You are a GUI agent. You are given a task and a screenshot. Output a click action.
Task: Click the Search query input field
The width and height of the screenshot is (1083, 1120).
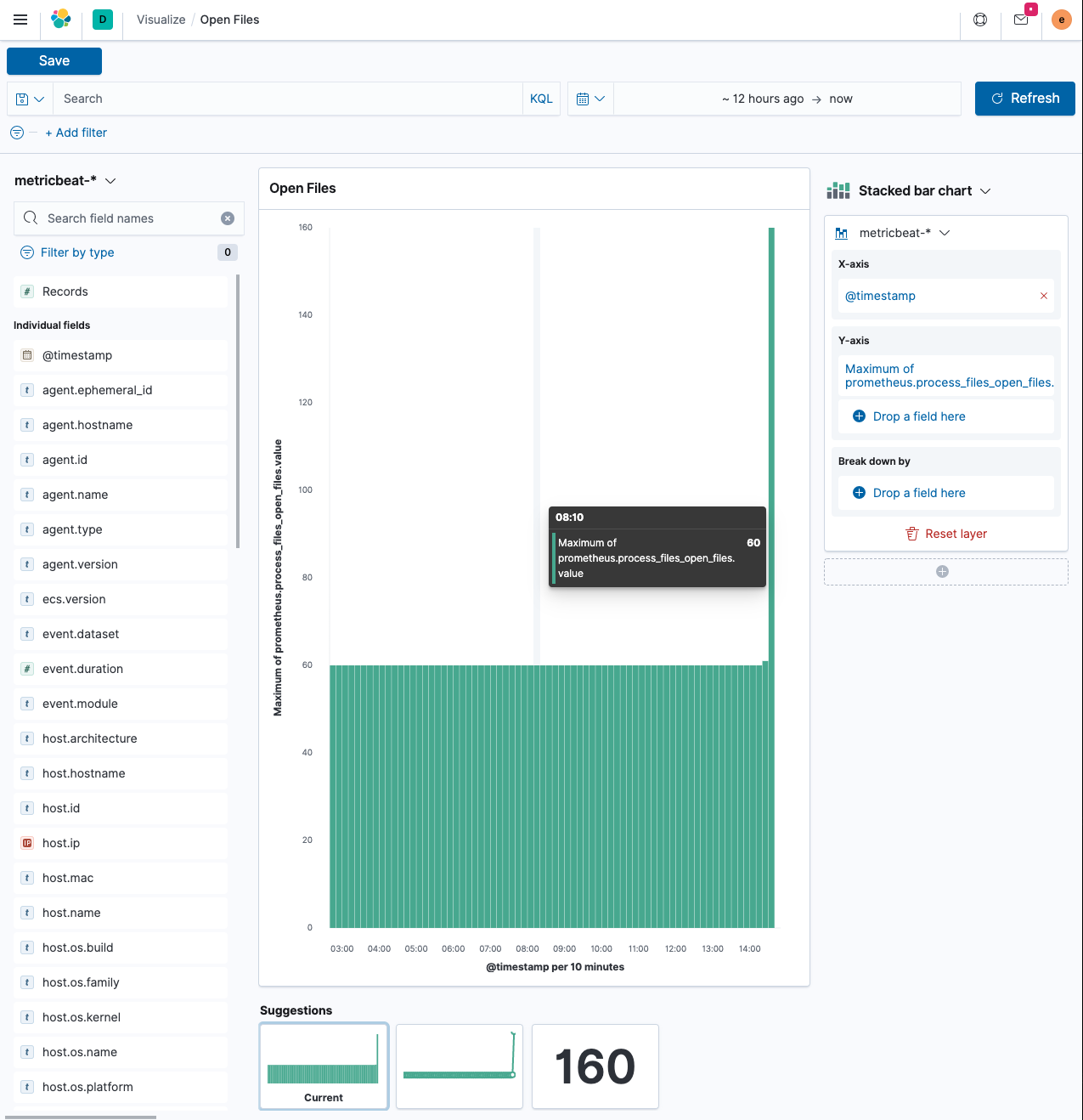289,99
